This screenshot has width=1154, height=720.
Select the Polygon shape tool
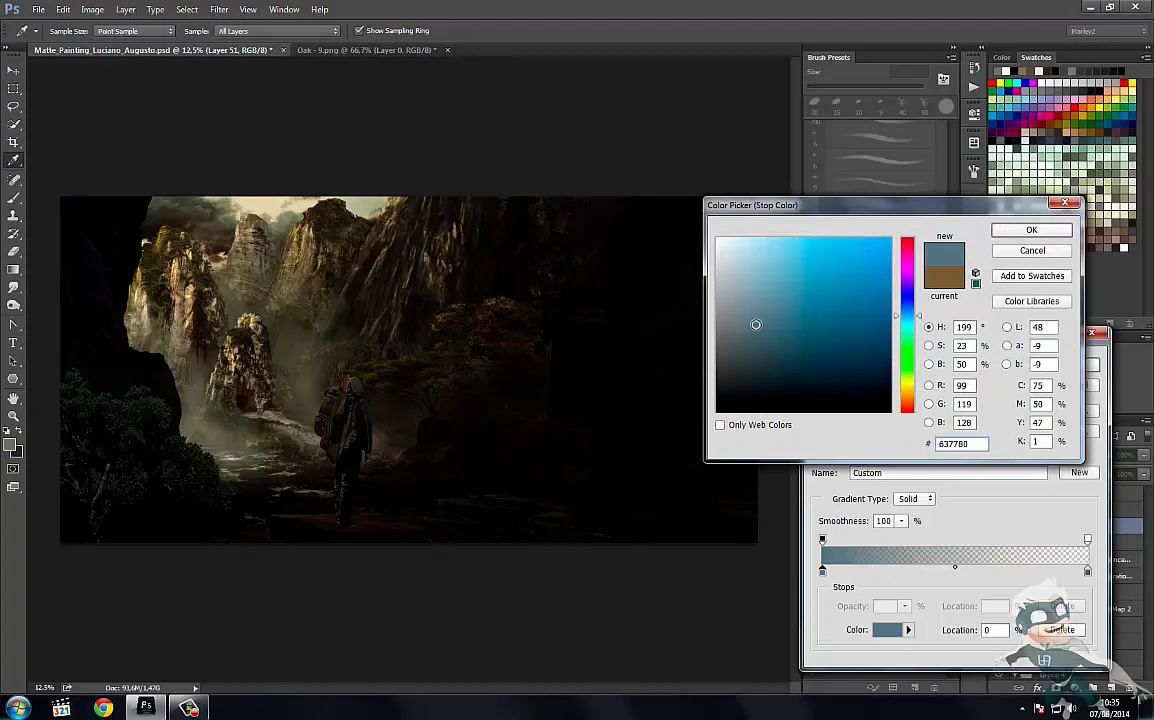(x=13, y=378)
